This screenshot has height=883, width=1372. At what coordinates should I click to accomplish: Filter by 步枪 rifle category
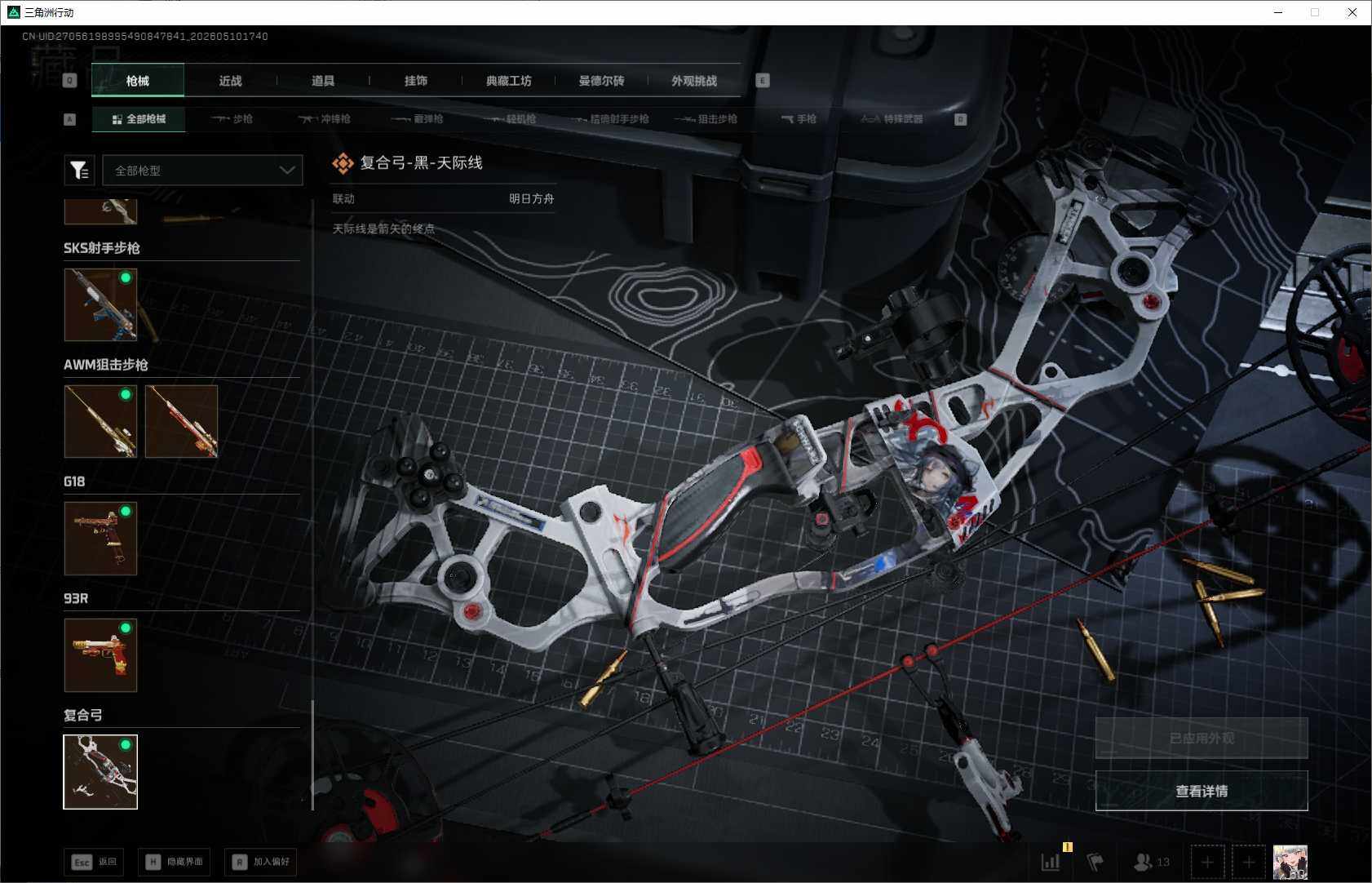coord(232,119)
